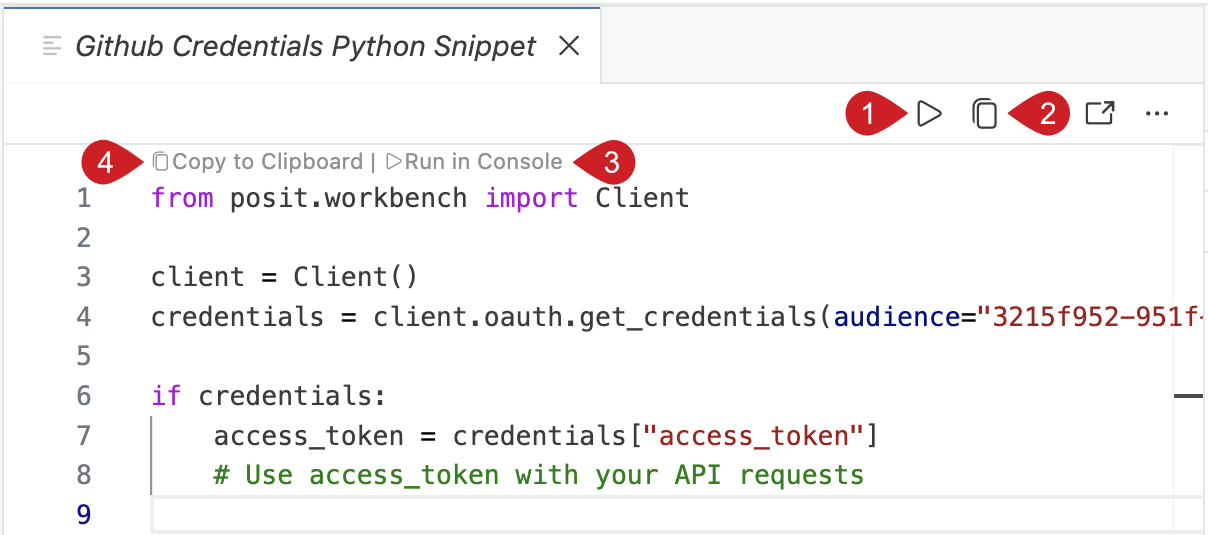Click the Run in Console code lens link
Viewport: 1208px width, 535px height.
tap(474, 161)
